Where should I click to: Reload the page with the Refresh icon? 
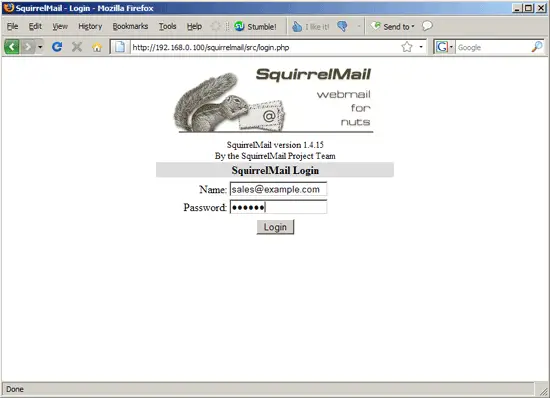57,47
